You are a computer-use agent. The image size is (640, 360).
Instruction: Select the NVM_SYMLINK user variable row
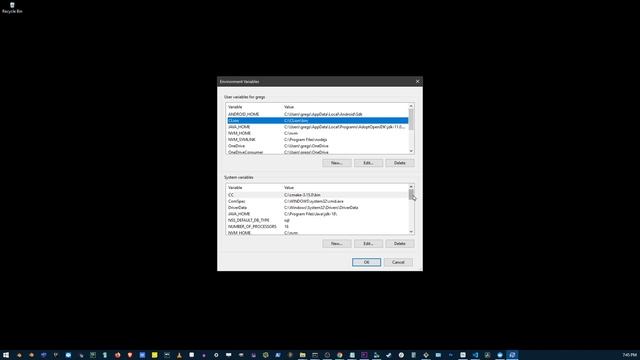click(x=318, y=140)
